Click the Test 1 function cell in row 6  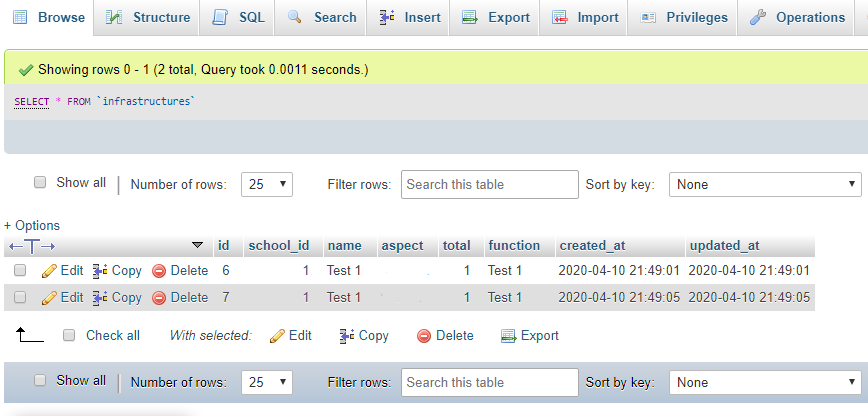coord(504,271)
